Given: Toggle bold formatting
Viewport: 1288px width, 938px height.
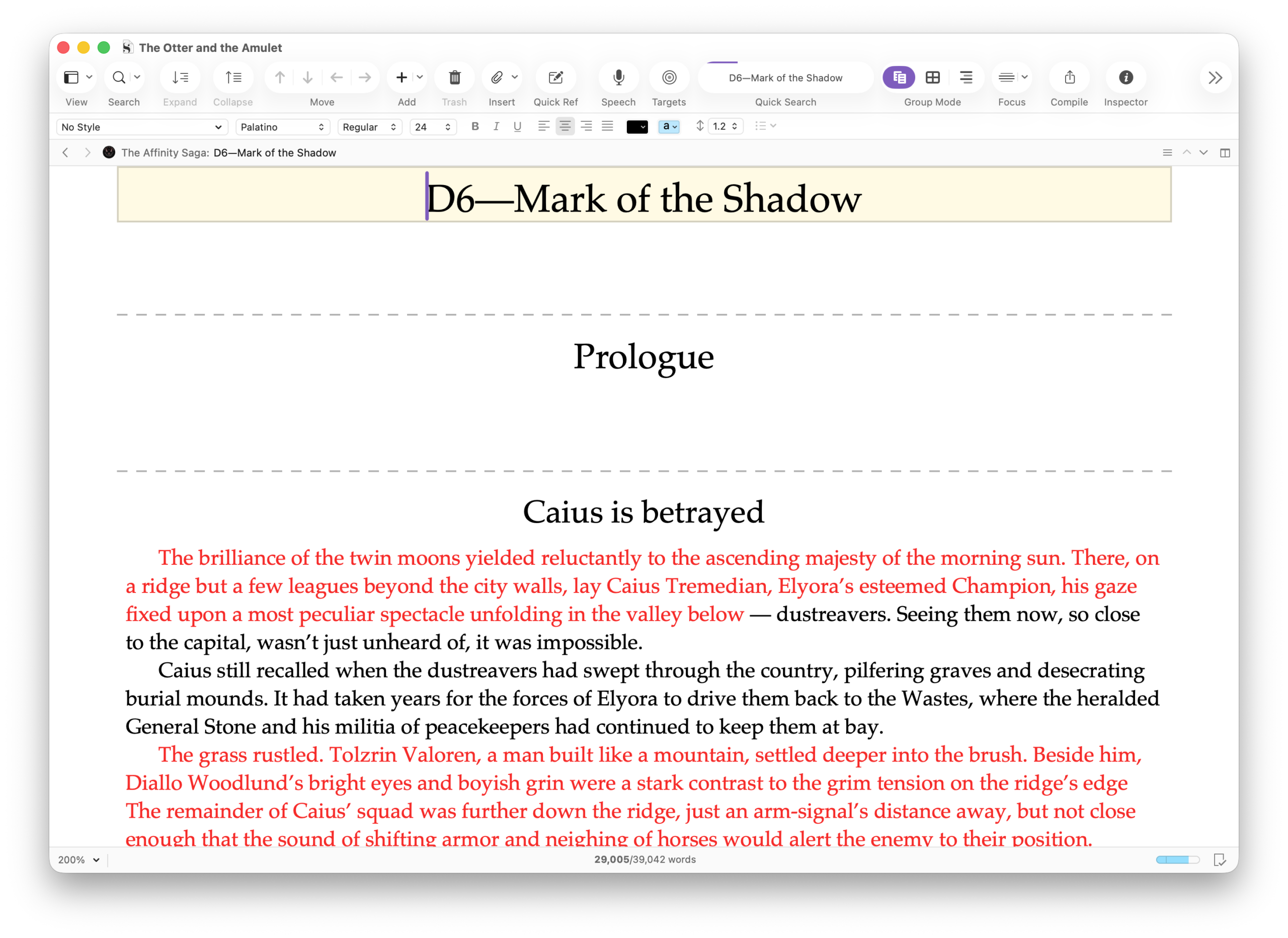Looking at the screenshot, I should point(475,127).
